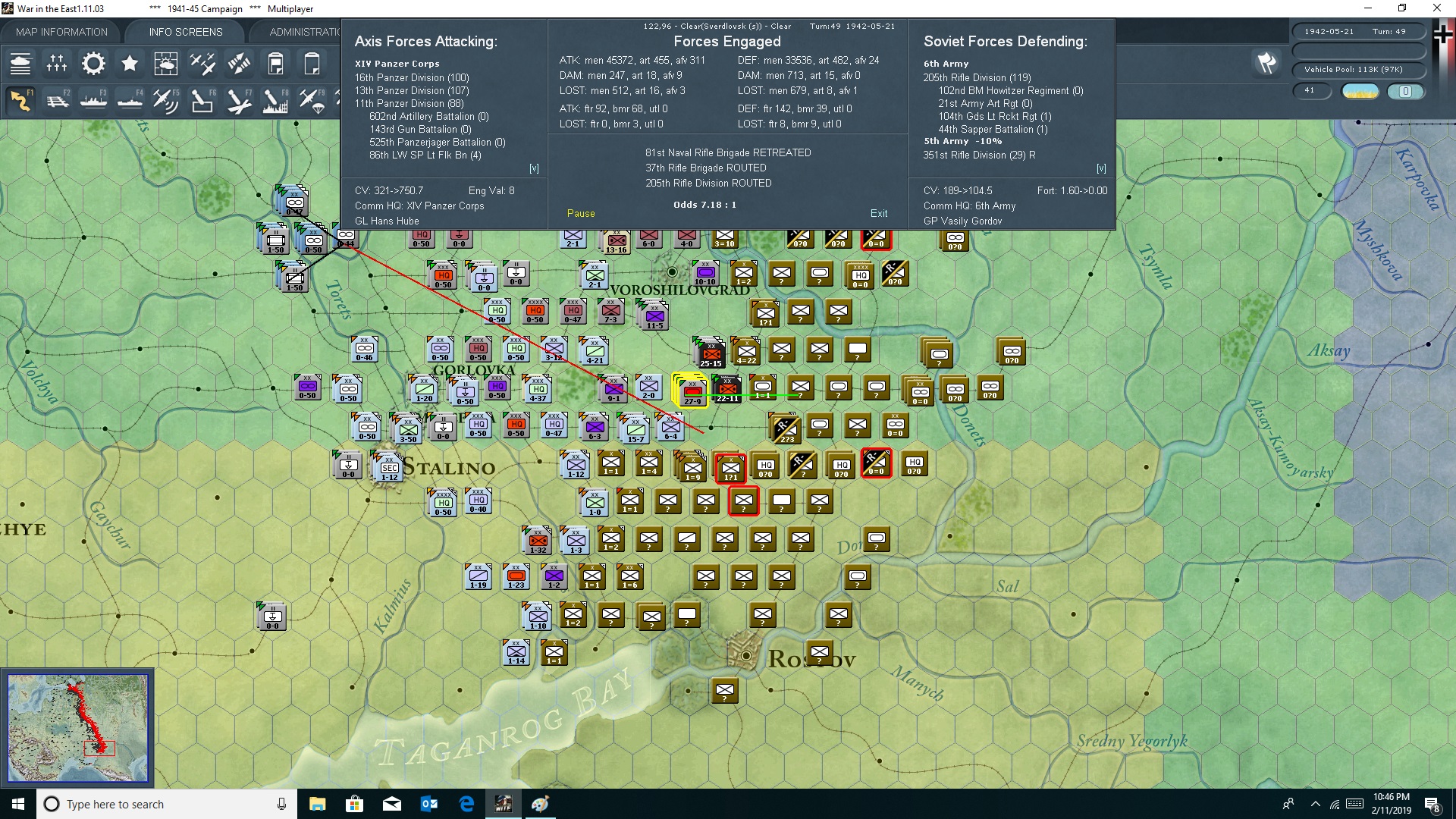1456x819 pixels.
Task: Click Comm HQ: 6th Army text
Action: (x=969, y=206)
